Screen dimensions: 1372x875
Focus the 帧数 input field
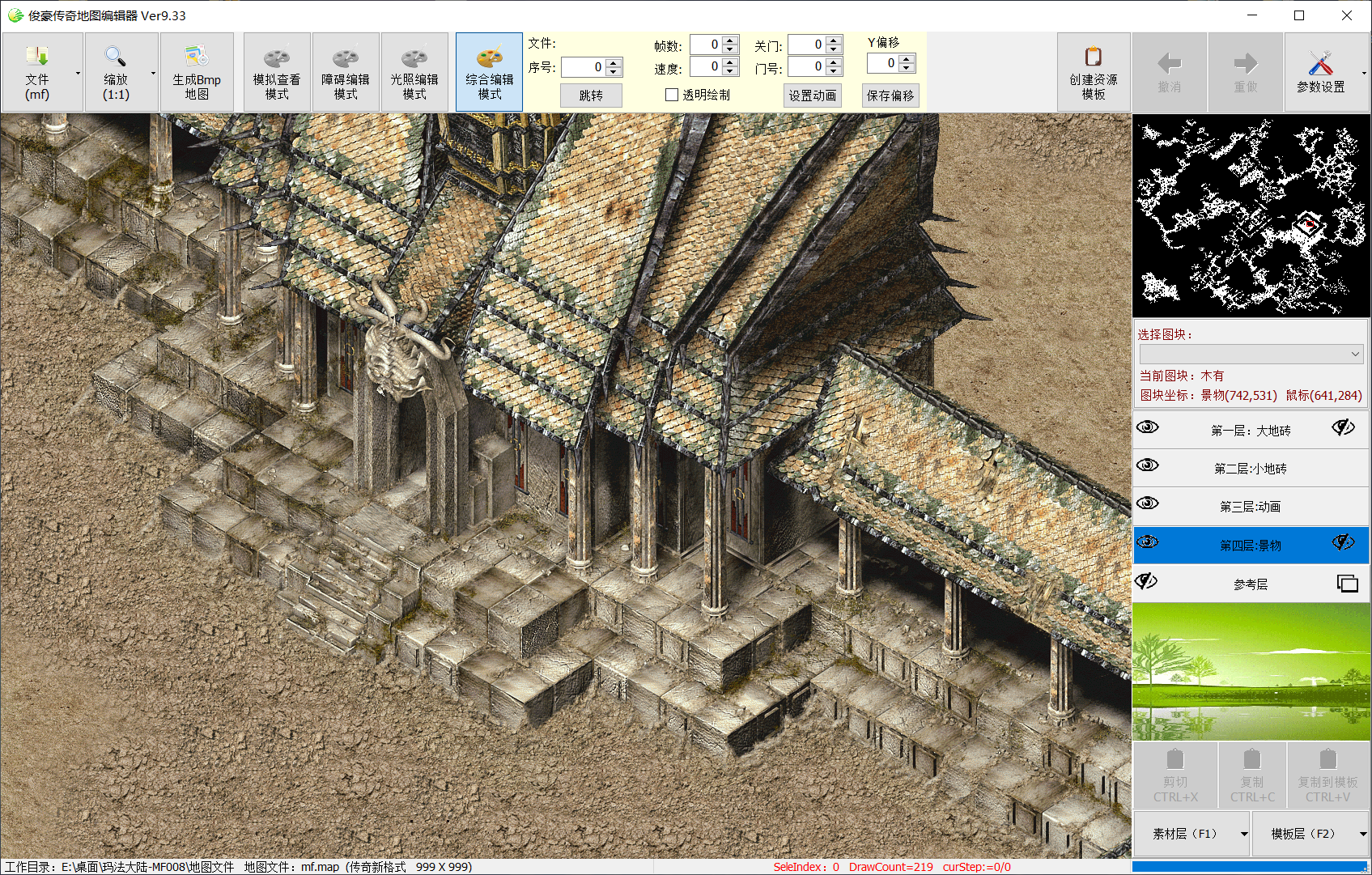point(705,45)
